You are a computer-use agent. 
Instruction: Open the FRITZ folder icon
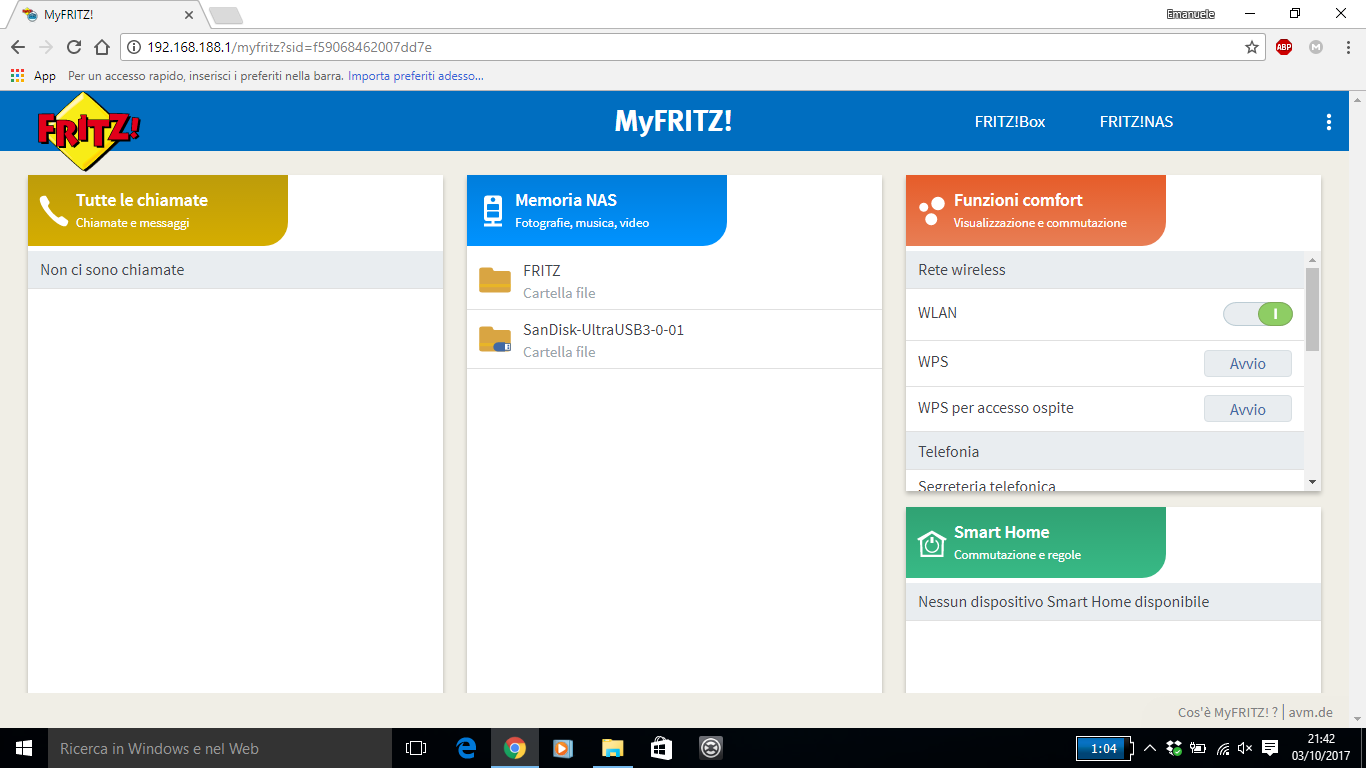pyautogui.click(x=495, y=281)
